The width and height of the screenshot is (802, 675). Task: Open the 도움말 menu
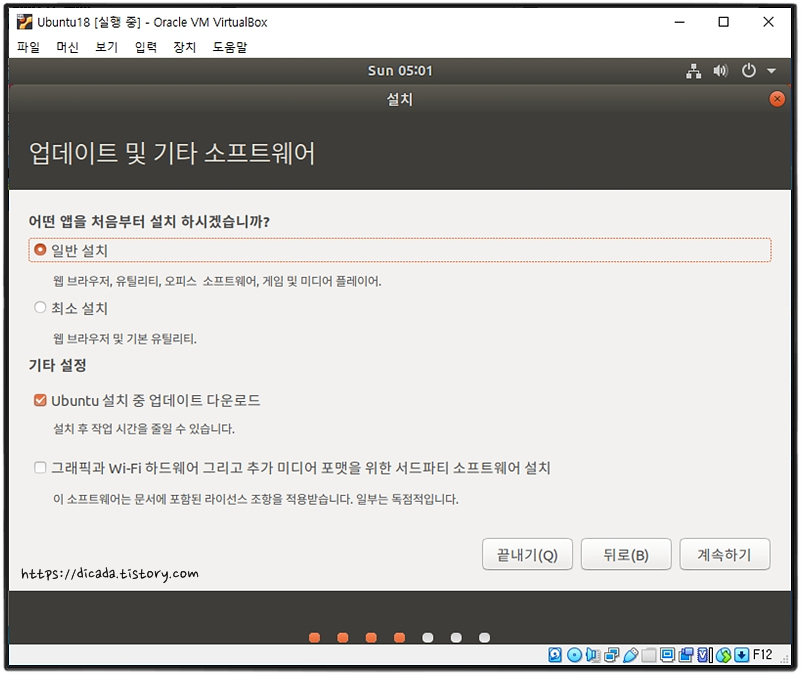click(230, 47)
